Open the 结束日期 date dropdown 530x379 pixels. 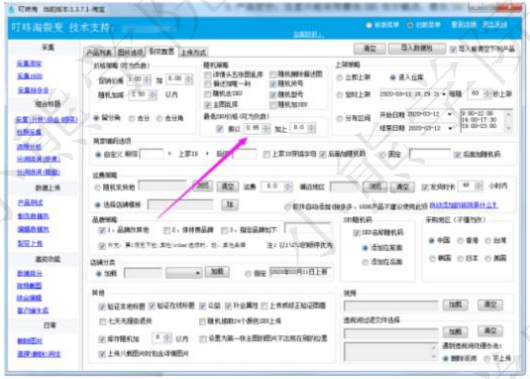pos(450,128)
